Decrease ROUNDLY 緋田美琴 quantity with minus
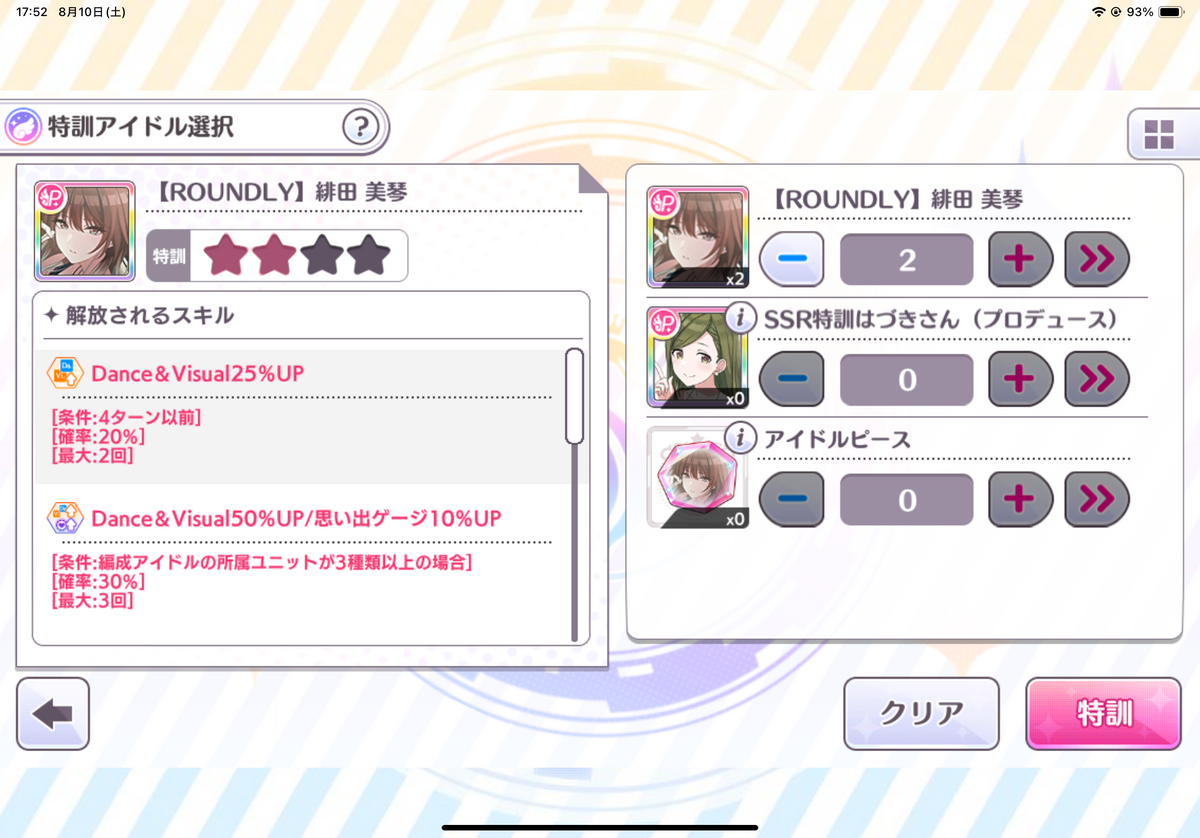The height and width of the screenshot is (838, 1200). (792, 260)
